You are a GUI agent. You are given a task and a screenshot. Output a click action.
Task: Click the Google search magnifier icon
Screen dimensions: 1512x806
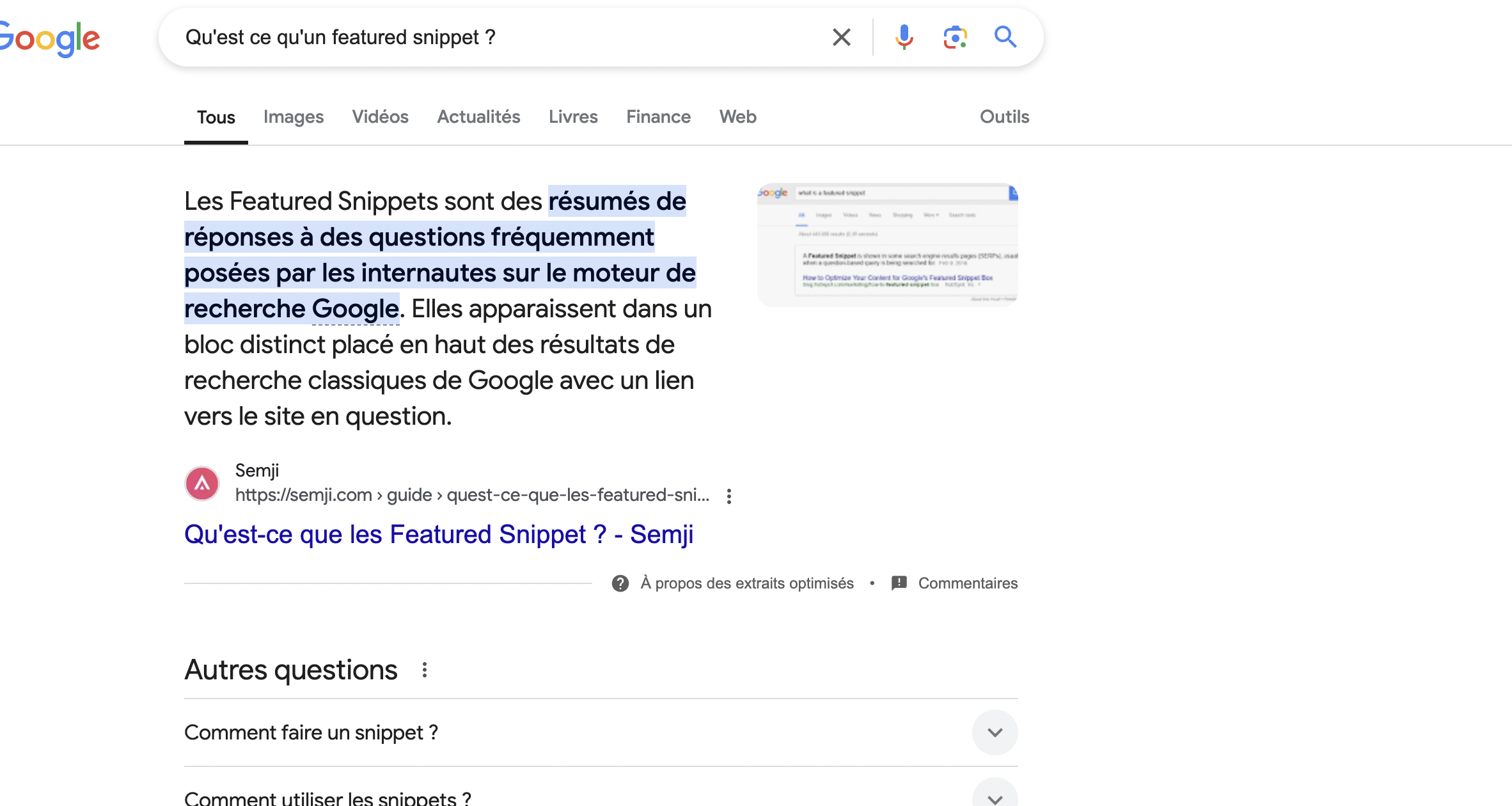coord(1005,37)
